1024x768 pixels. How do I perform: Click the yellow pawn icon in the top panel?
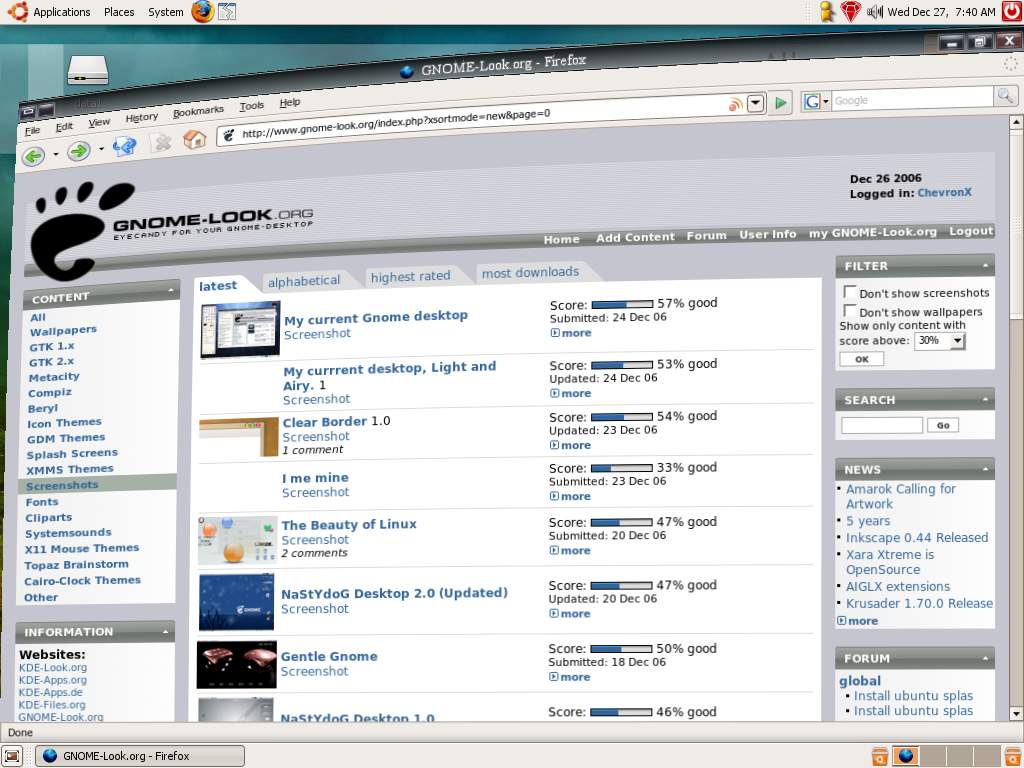[827, 12]
